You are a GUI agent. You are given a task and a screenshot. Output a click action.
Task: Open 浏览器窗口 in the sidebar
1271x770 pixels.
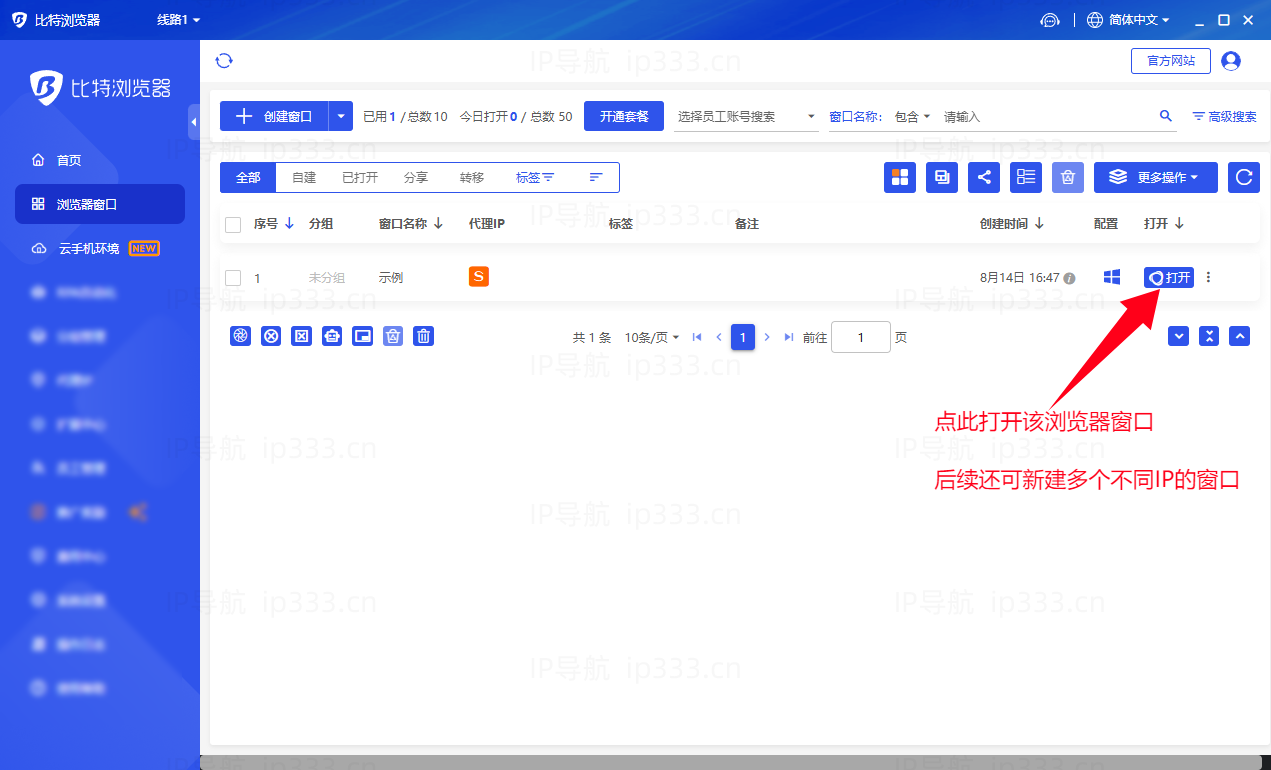[100, 204]
